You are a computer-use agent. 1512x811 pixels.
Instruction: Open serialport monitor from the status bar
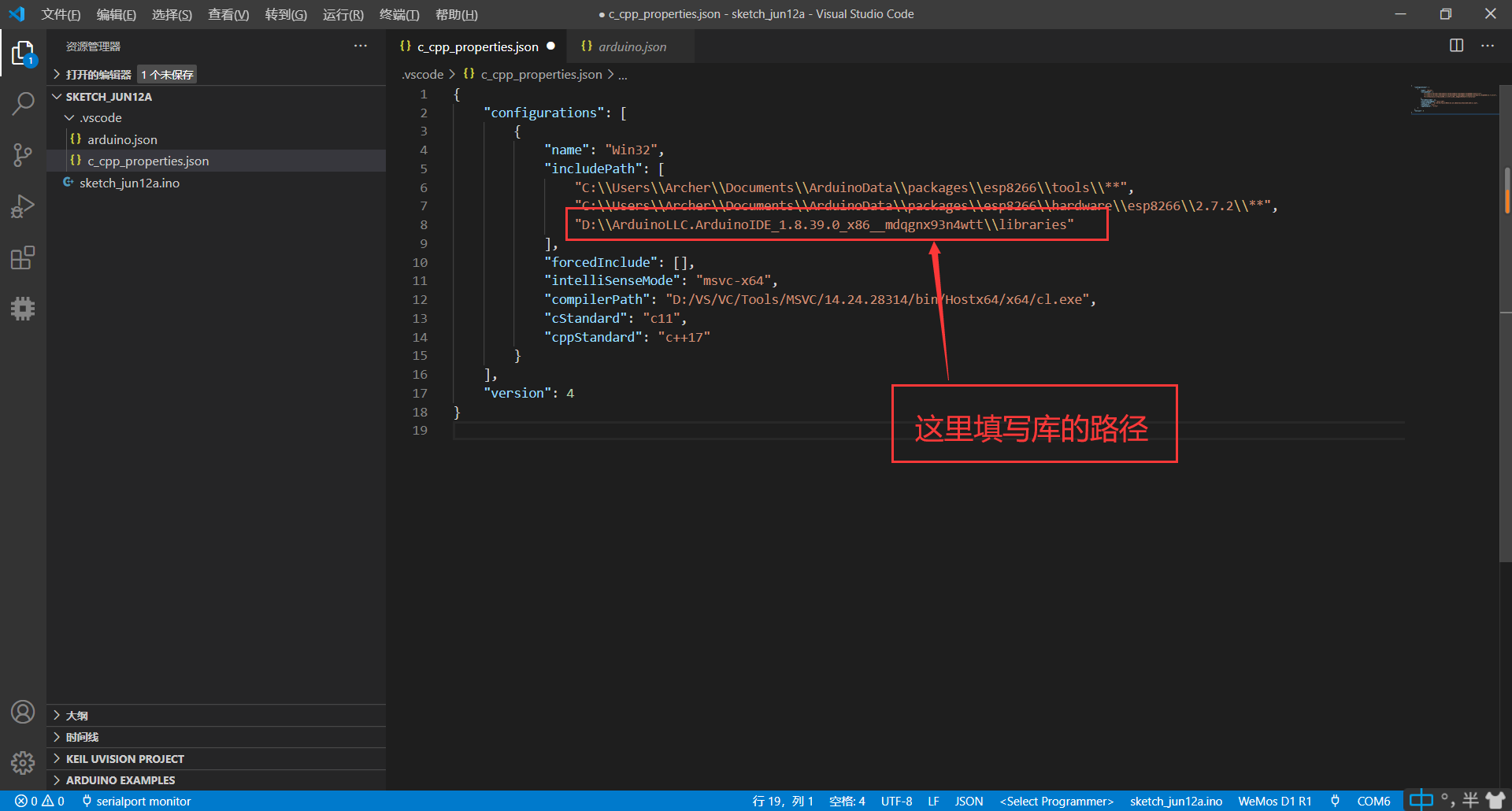pyautogui.click(x=142, y=801)
